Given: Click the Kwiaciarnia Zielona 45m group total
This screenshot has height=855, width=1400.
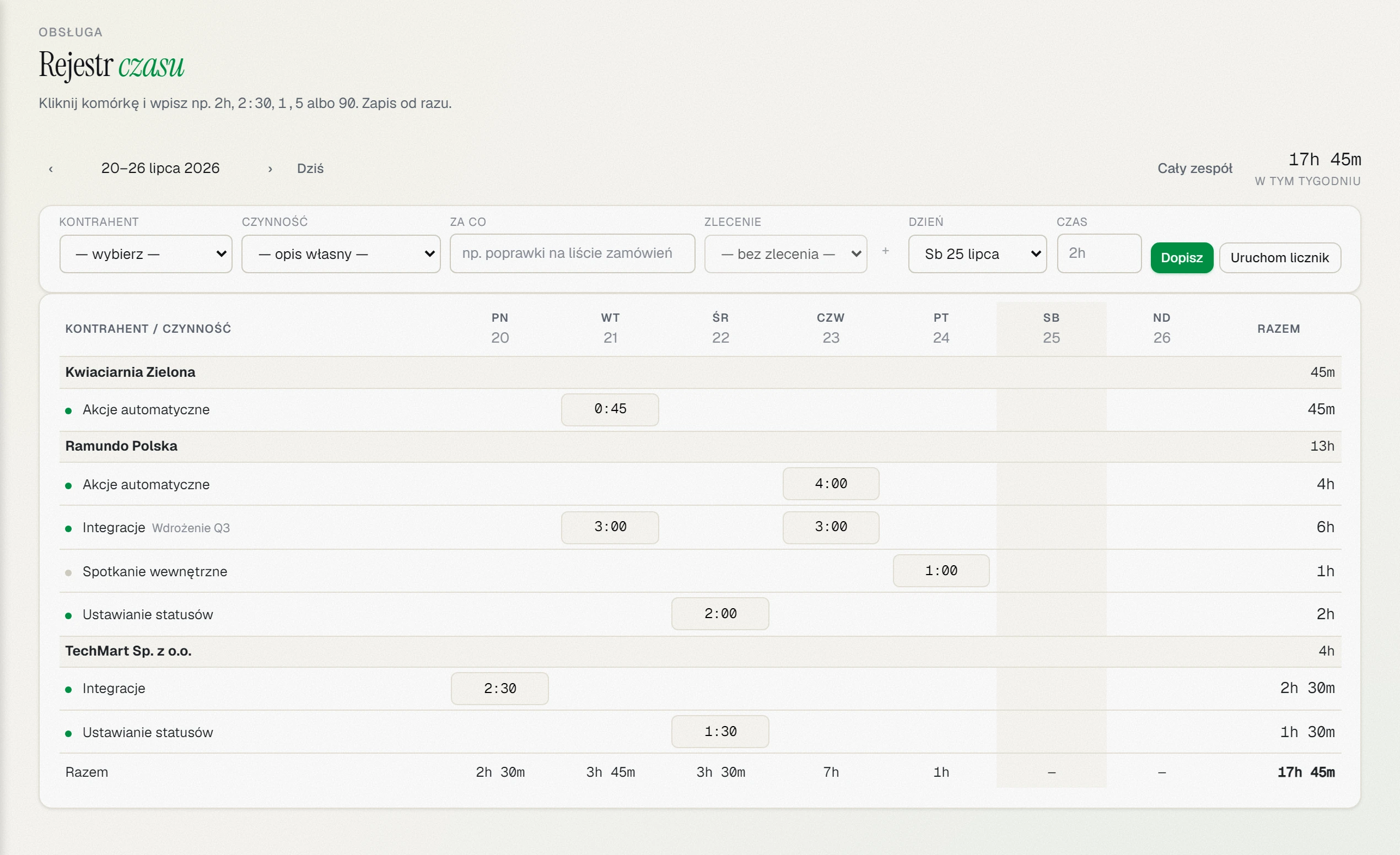Looking at the screenshot, I should 1322,372.
